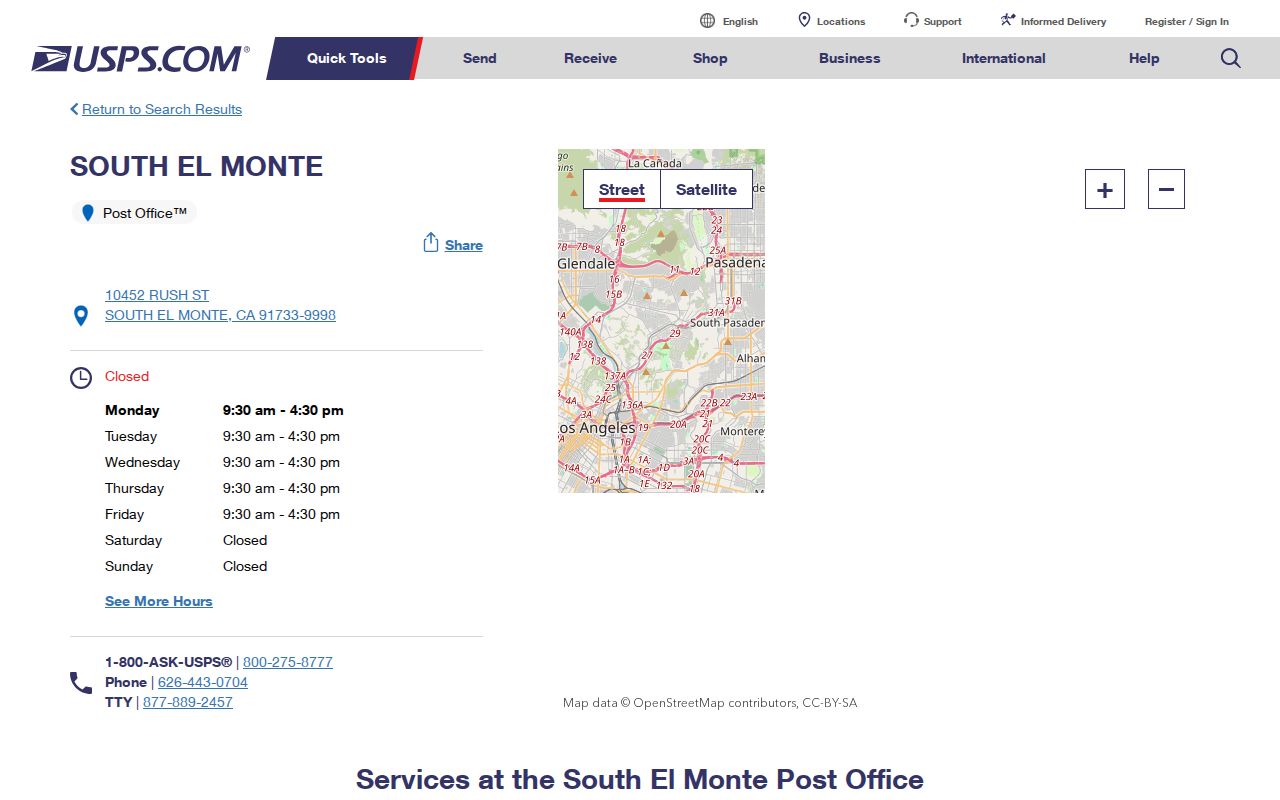The width and height of the screenshot is (1280, 800).
Task: Click the clock hours icon
Action: click(x=81, y=378)
